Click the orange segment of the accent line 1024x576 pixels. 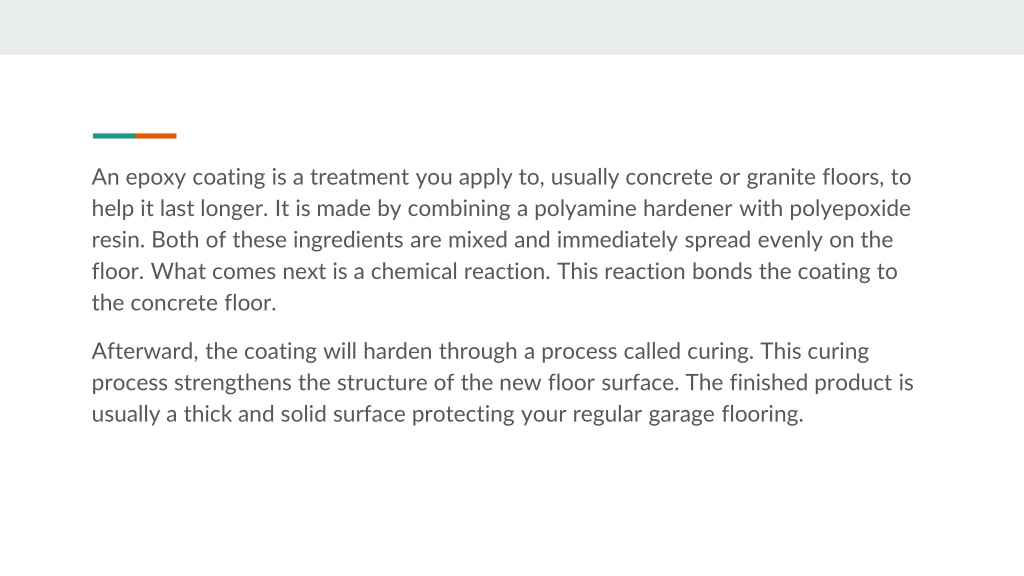click(156, 136)
